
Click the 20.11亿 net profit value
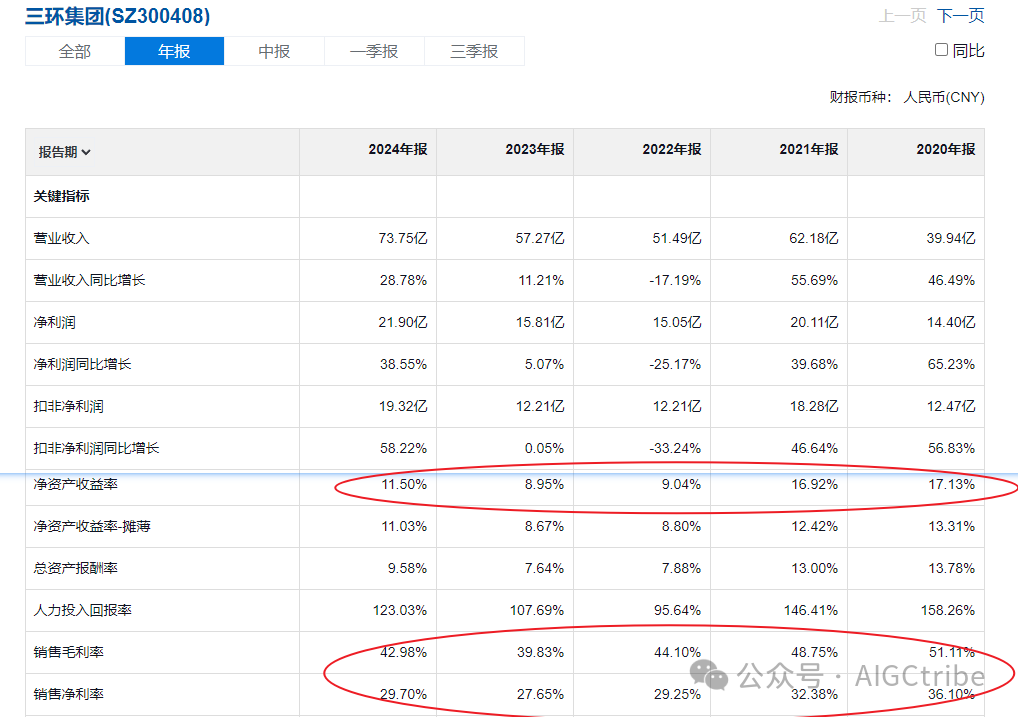click(814, 322)
